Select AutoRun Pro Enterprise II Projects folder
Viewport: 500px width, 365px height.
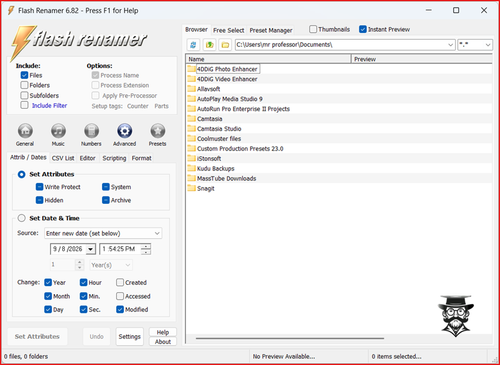[243, 109]
